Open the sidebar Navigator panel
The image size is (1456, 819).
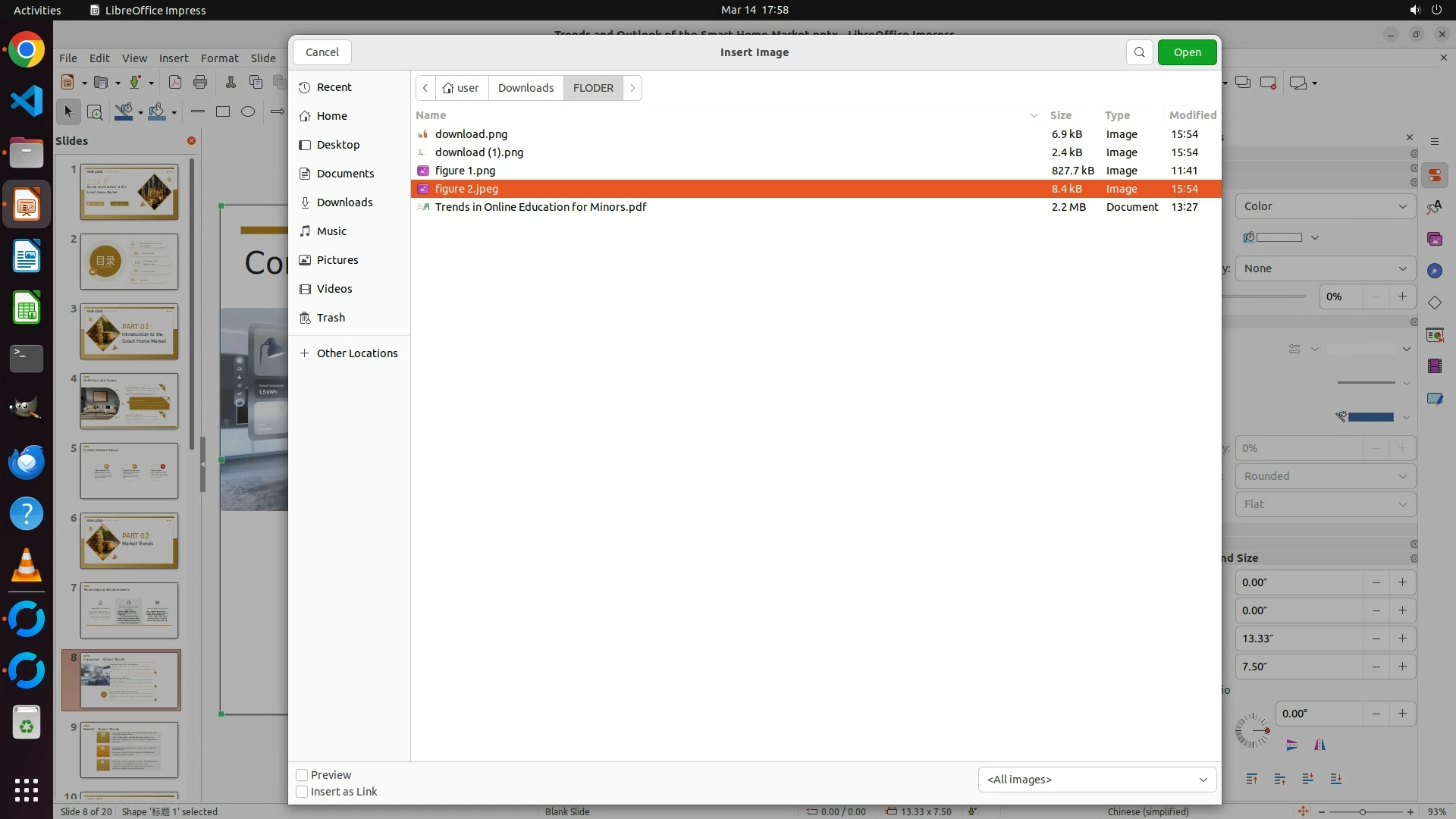click(x=1434, y=271)
